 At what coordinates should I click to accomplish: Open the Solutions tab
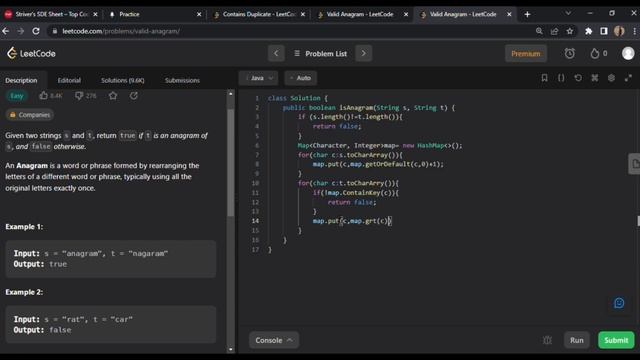[x=122, y=80]
